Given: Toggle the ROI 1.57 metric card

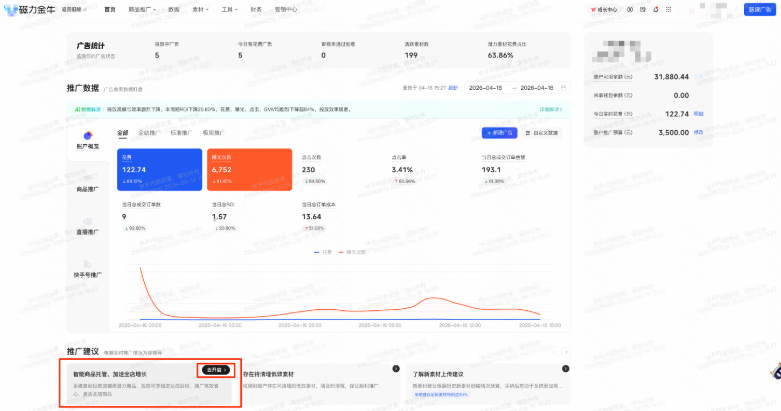Looking at the screenshot, I should [x=250, y=217].
